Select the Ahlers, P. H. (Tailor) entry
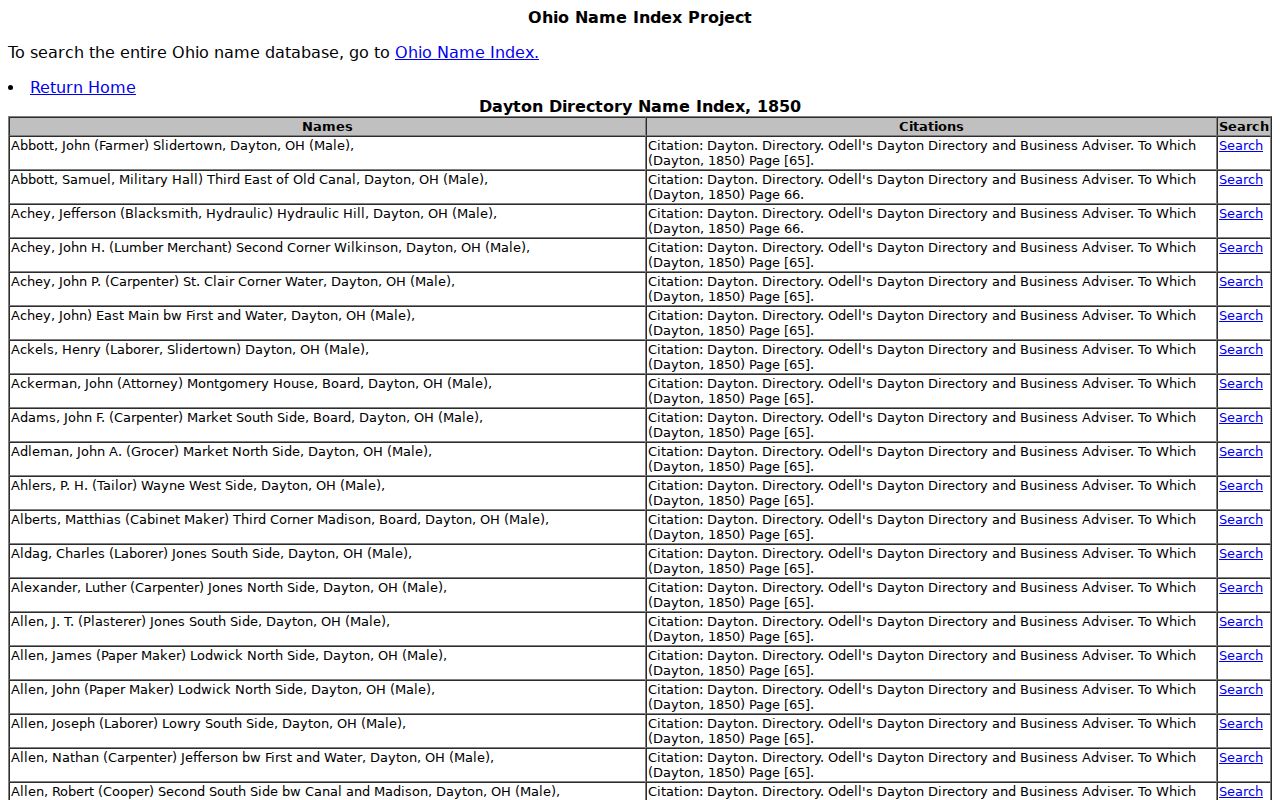This screenshot has height=800, width=1280. coord(327,493)
